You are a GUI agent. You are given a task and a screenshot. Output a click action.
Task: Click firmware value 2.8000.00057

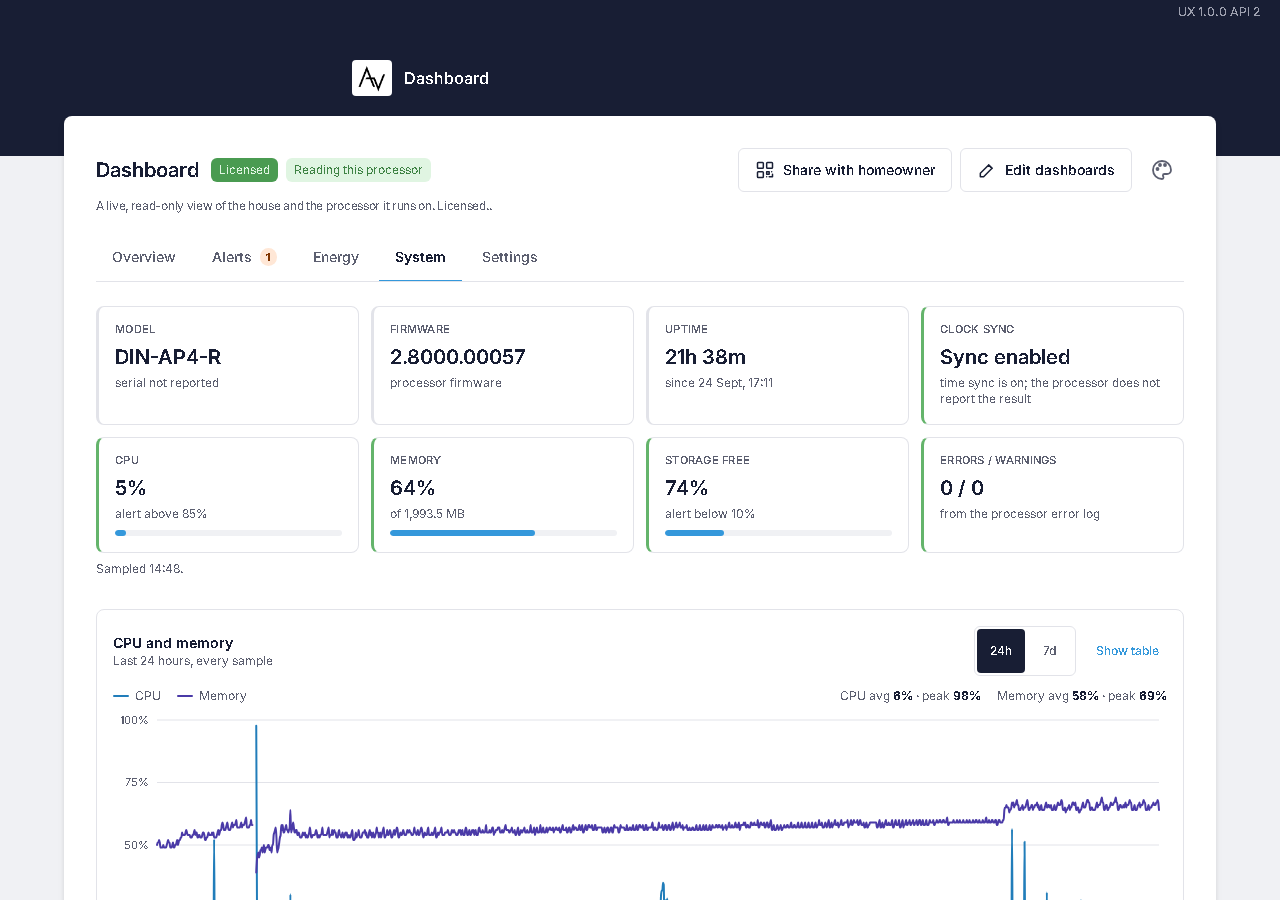click(458, 357)
